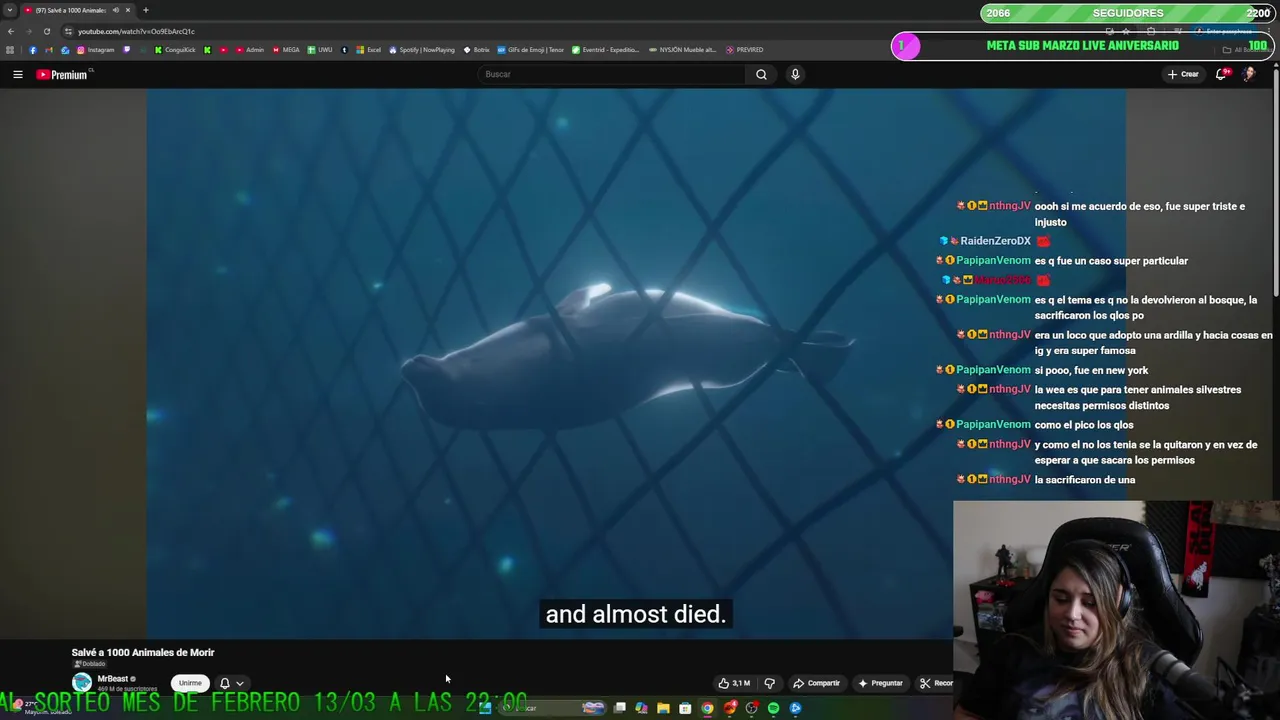Open File Explorer from the taskbar
Screen dimensions: 1280x720
663,708
